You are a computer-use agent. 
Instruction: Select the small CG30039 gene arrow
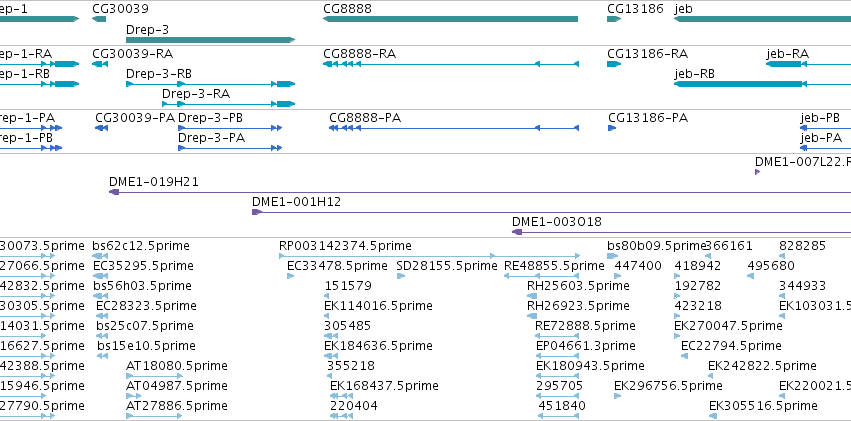click(99, 19)
